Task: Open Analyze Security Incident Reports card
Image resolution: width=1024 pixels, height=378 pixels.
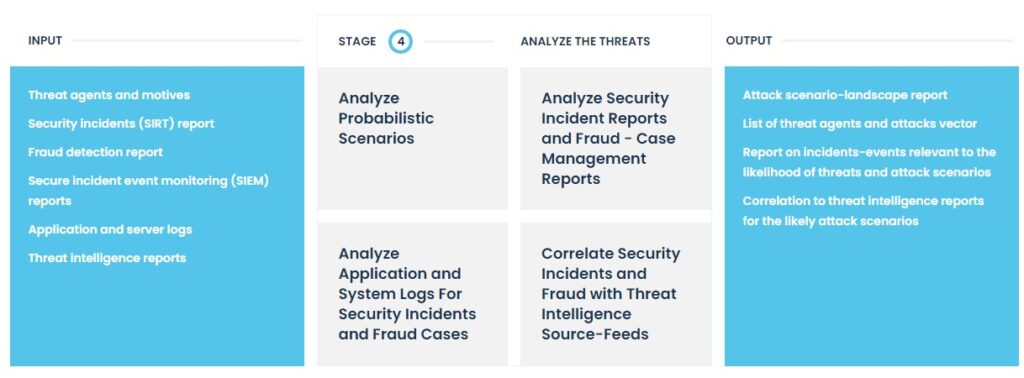Action: pyautogui.click(x=615, y=138)
